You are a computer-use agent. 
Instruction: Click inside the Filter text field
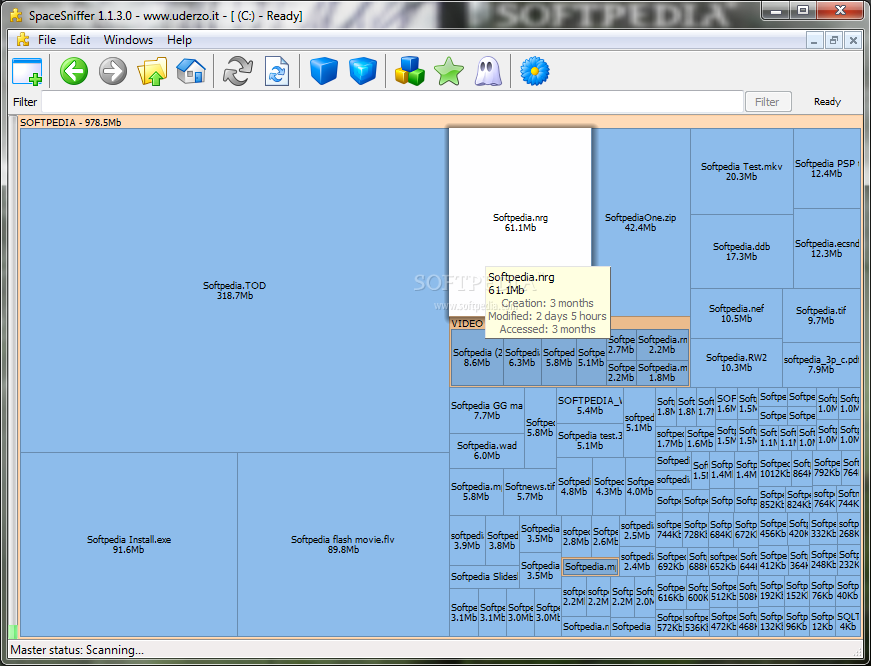point(392,102)
